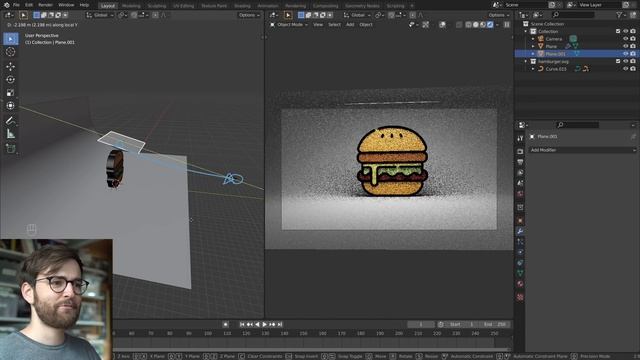Select Plane item in outliner
This screenshot has height=360, width=640.
click(x=551, y=47)
